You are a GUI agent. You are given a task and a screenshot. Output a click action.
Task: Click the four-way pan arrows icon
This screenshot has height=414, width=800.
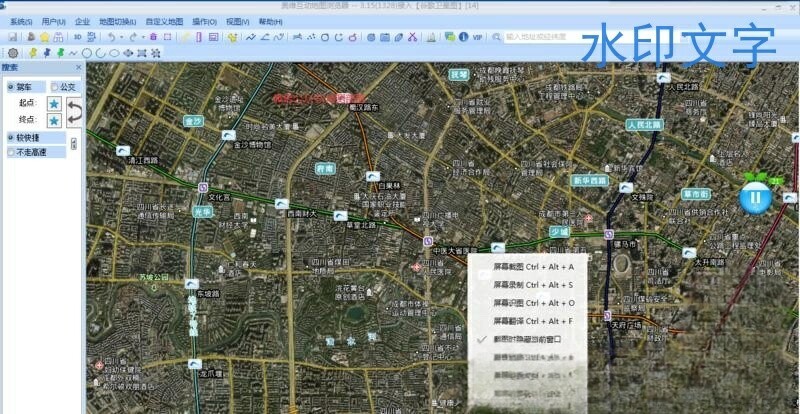[x=128, y=53]
